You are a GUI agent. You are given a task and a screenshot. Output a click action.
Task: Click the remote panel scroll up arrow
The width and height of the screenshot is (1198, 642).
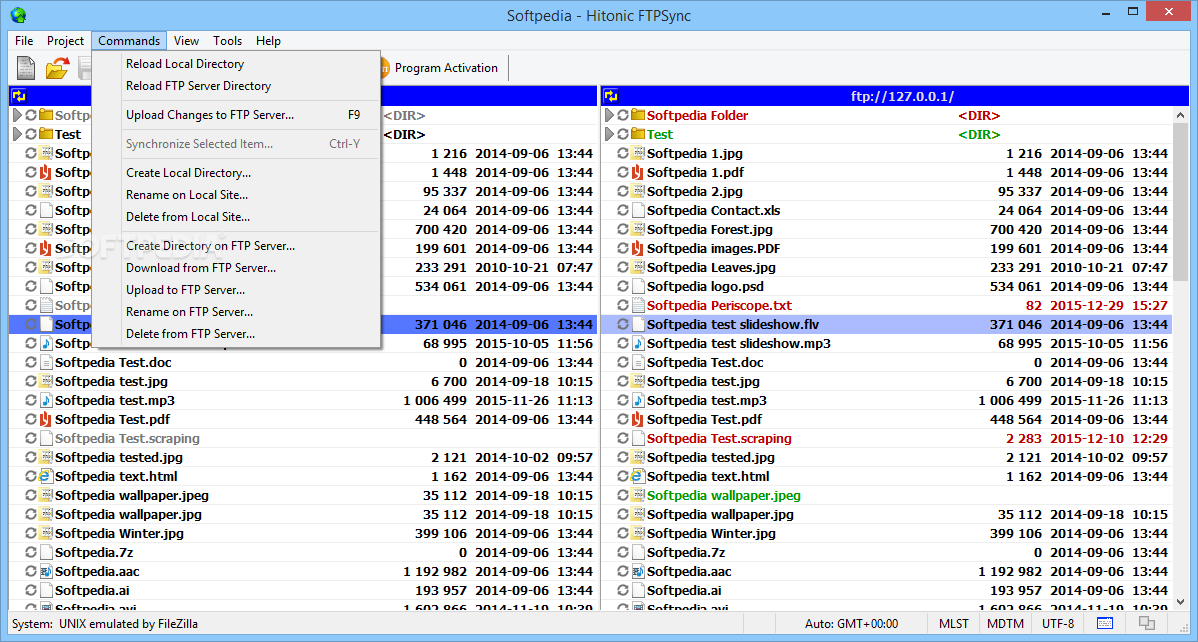pyautogui.click(x=1181, y=115)
